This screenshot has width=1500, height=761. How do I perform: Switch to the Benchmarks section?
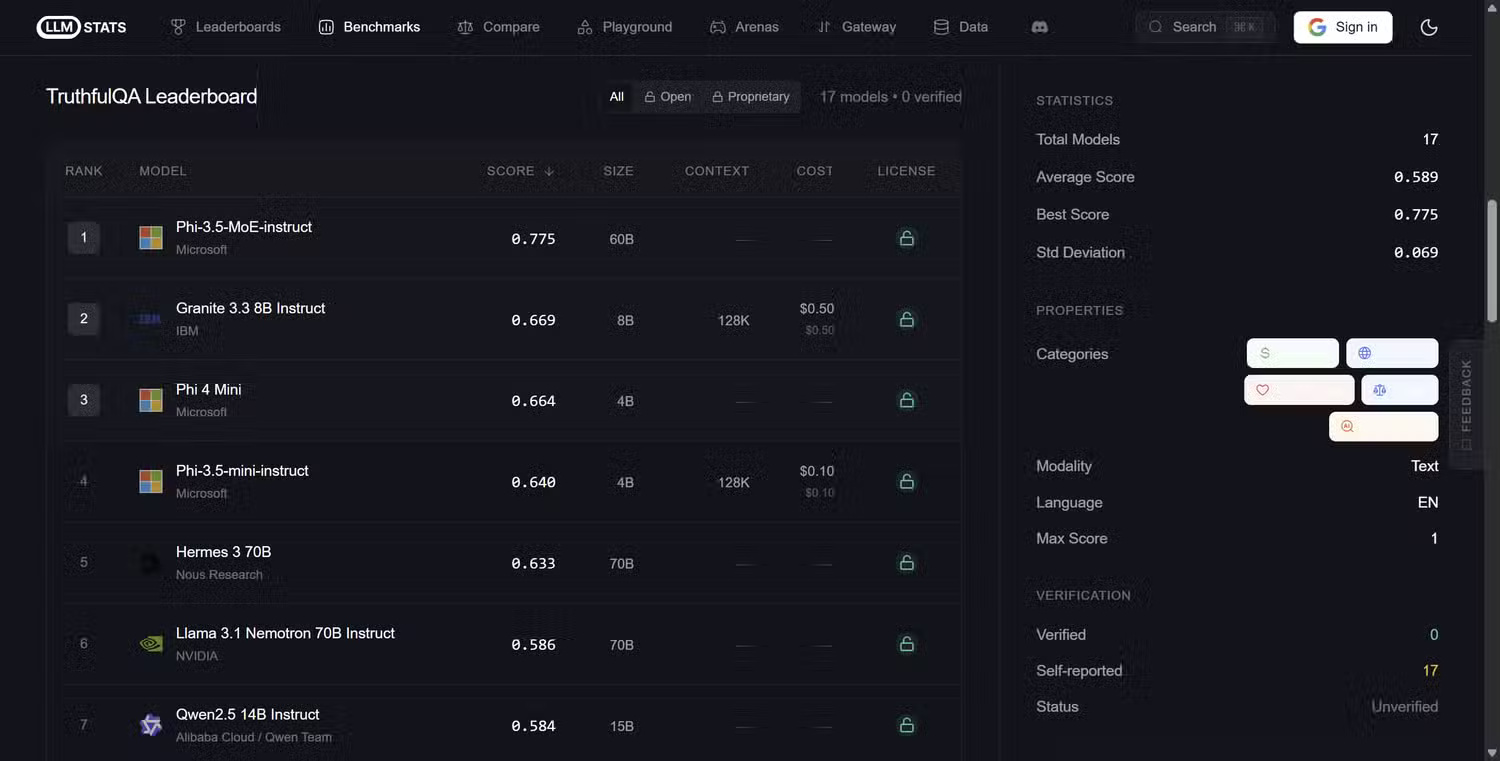coord(370,27)
